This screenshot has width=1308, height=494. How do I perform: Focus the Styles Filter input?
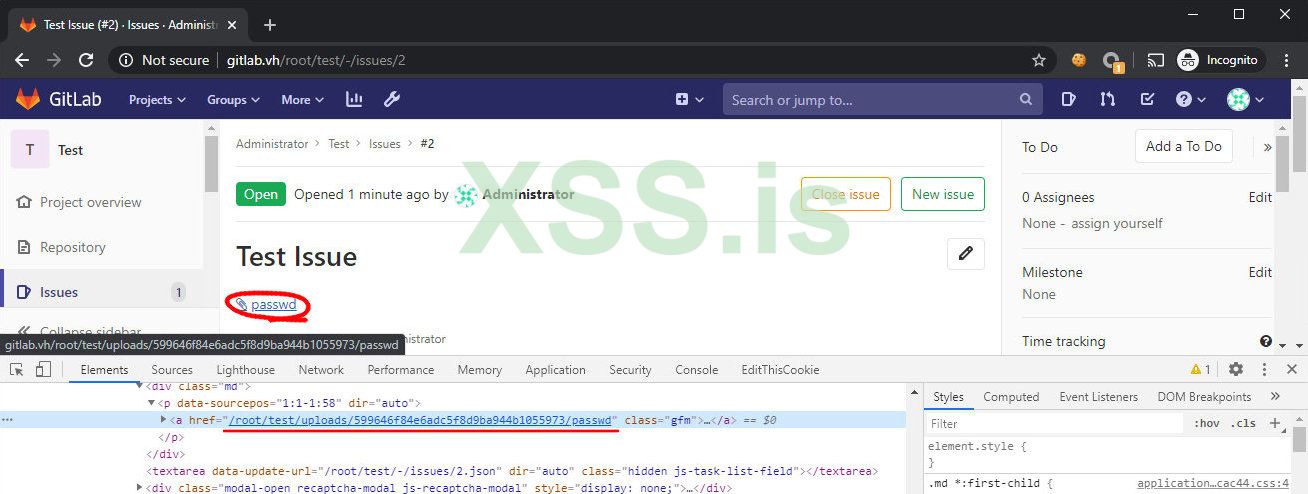[x=1055, y=423]
